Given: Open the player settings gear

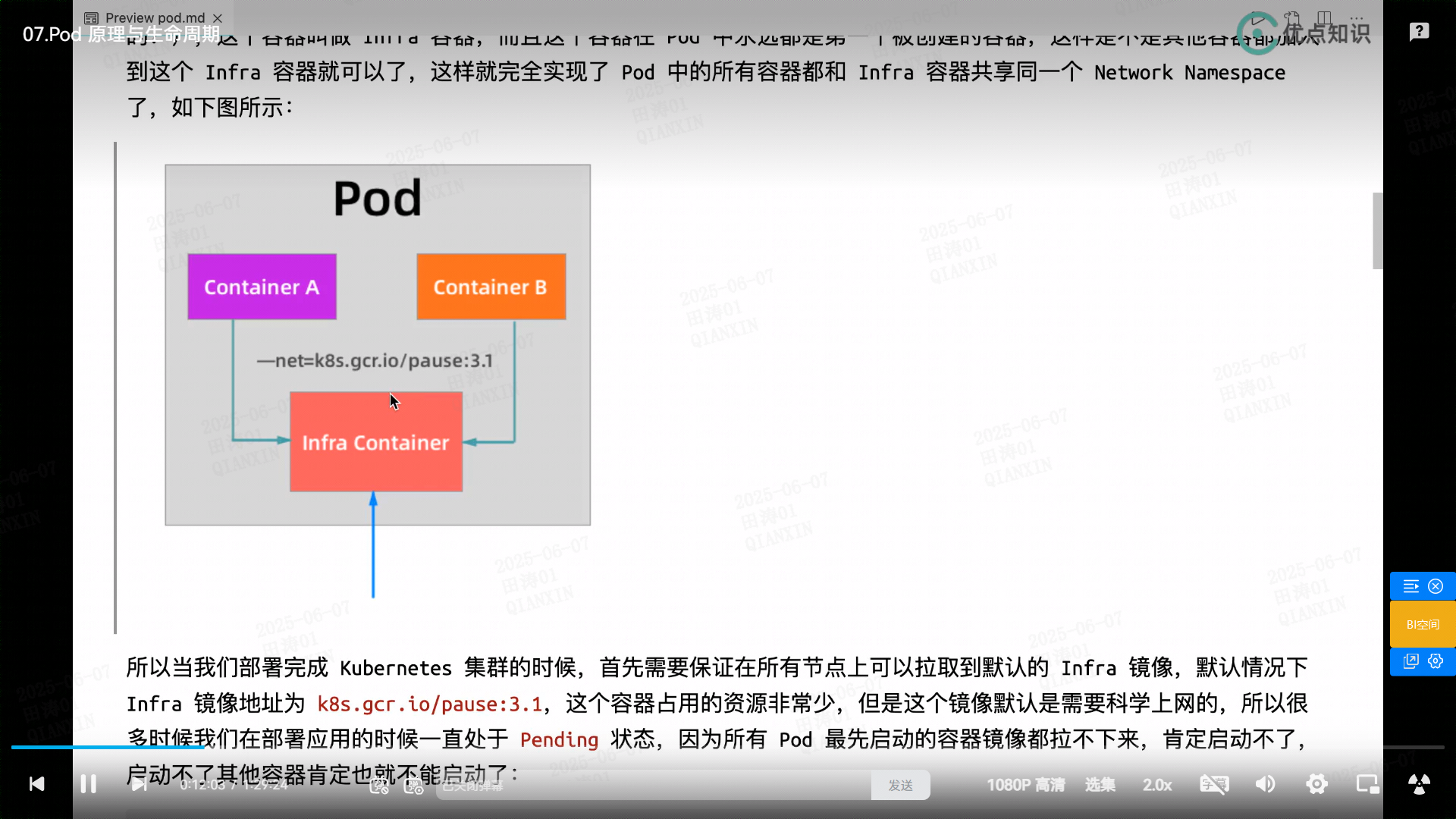Looking at the screenshot, I should pyautogui.click(x=1316, y=784).
